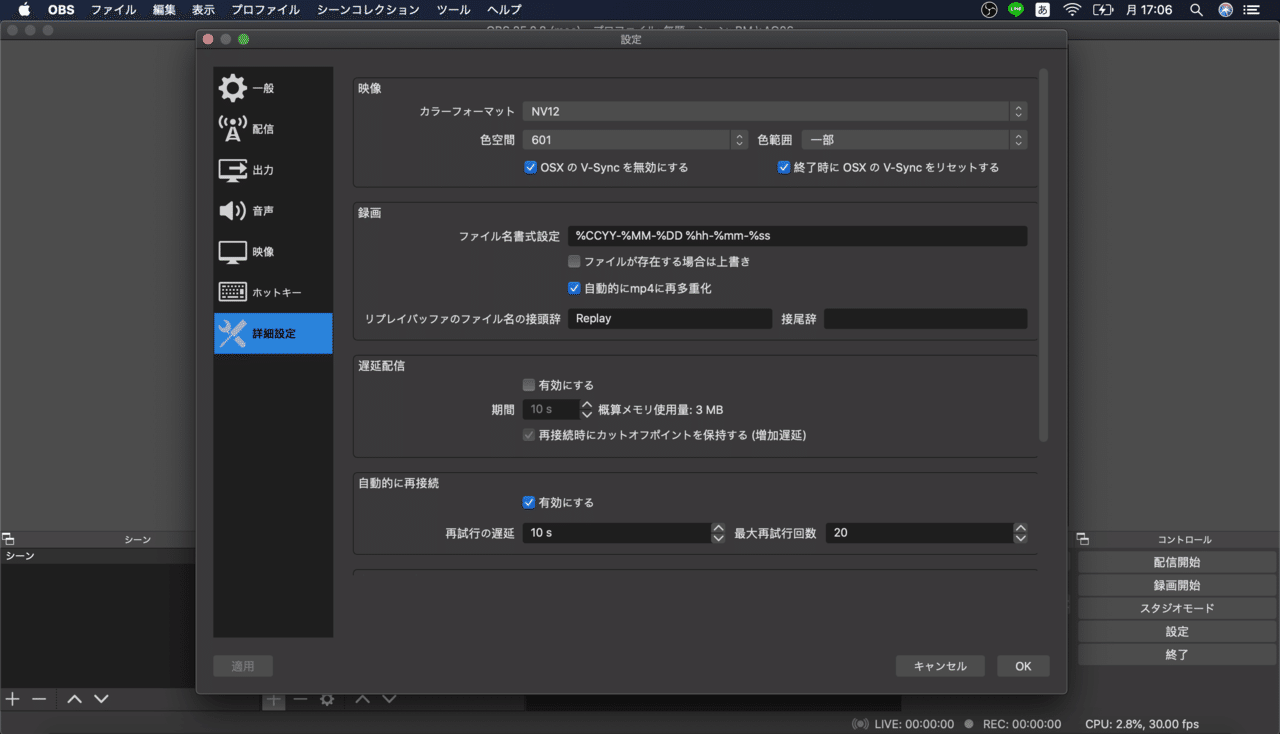
Task: Click the 期間 stepper up arrow
Action: click(x=587, y=404)
